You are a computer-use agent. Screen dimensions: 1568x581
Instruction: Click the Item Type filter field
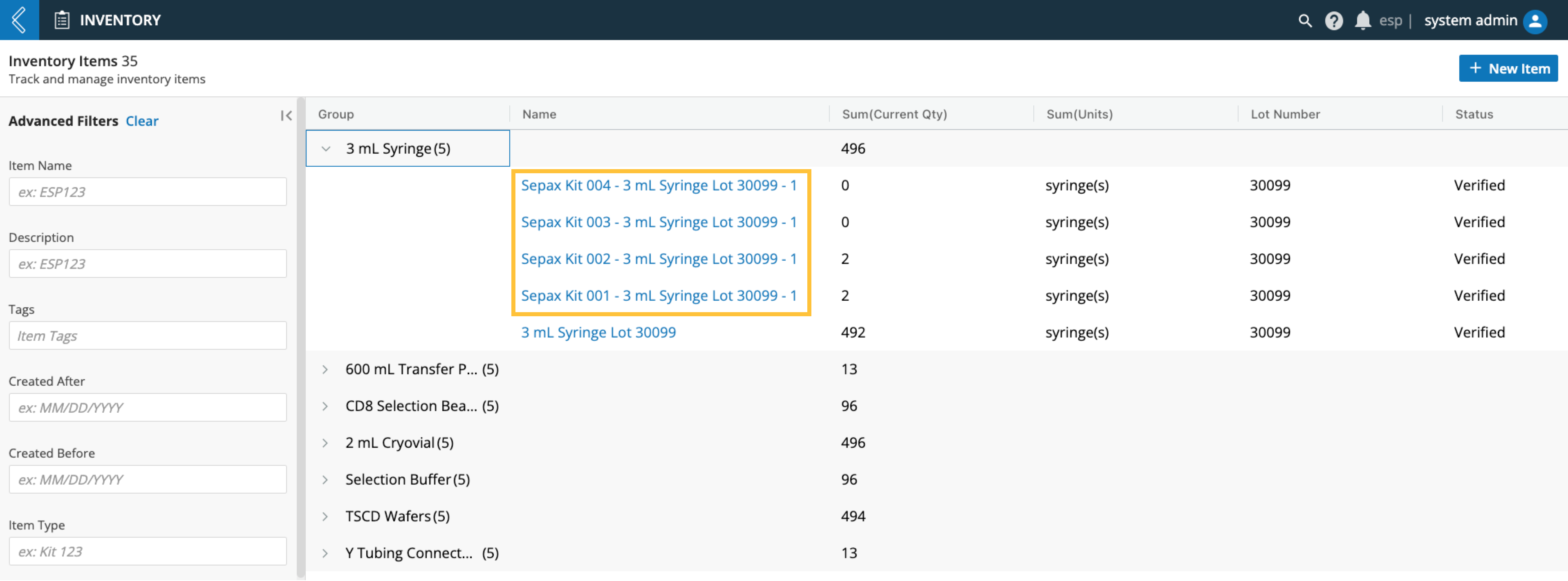click(148, 551)
